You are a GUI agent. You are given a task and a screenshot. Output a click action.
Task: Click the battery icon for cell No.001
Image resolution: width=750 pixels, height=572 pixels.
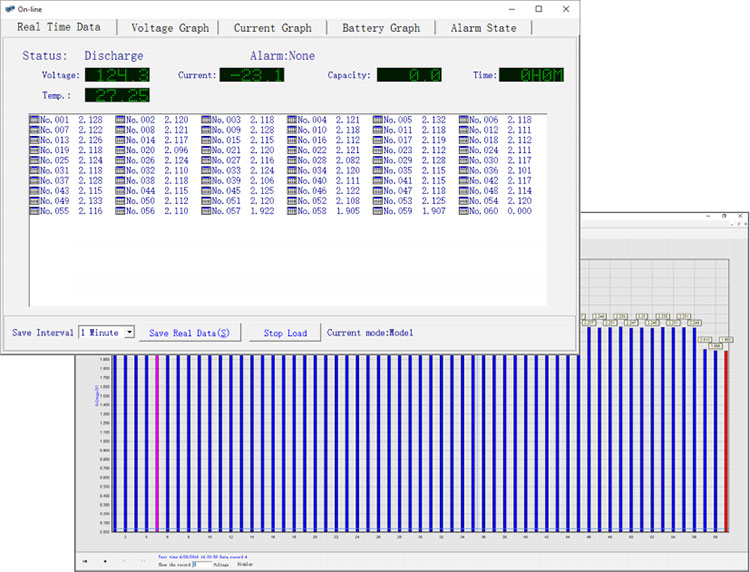(34, 120)
